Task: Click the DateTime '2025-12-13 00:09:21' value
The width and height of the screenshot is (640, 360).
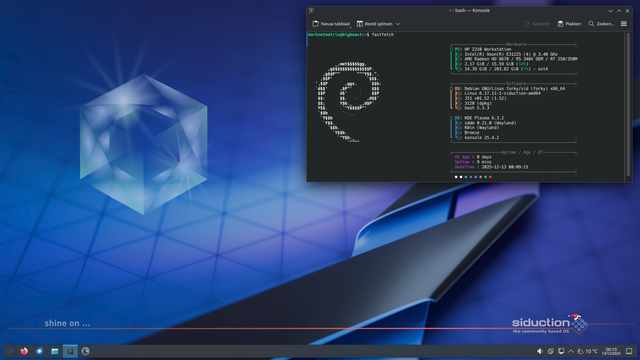Action: pos(504,167)
